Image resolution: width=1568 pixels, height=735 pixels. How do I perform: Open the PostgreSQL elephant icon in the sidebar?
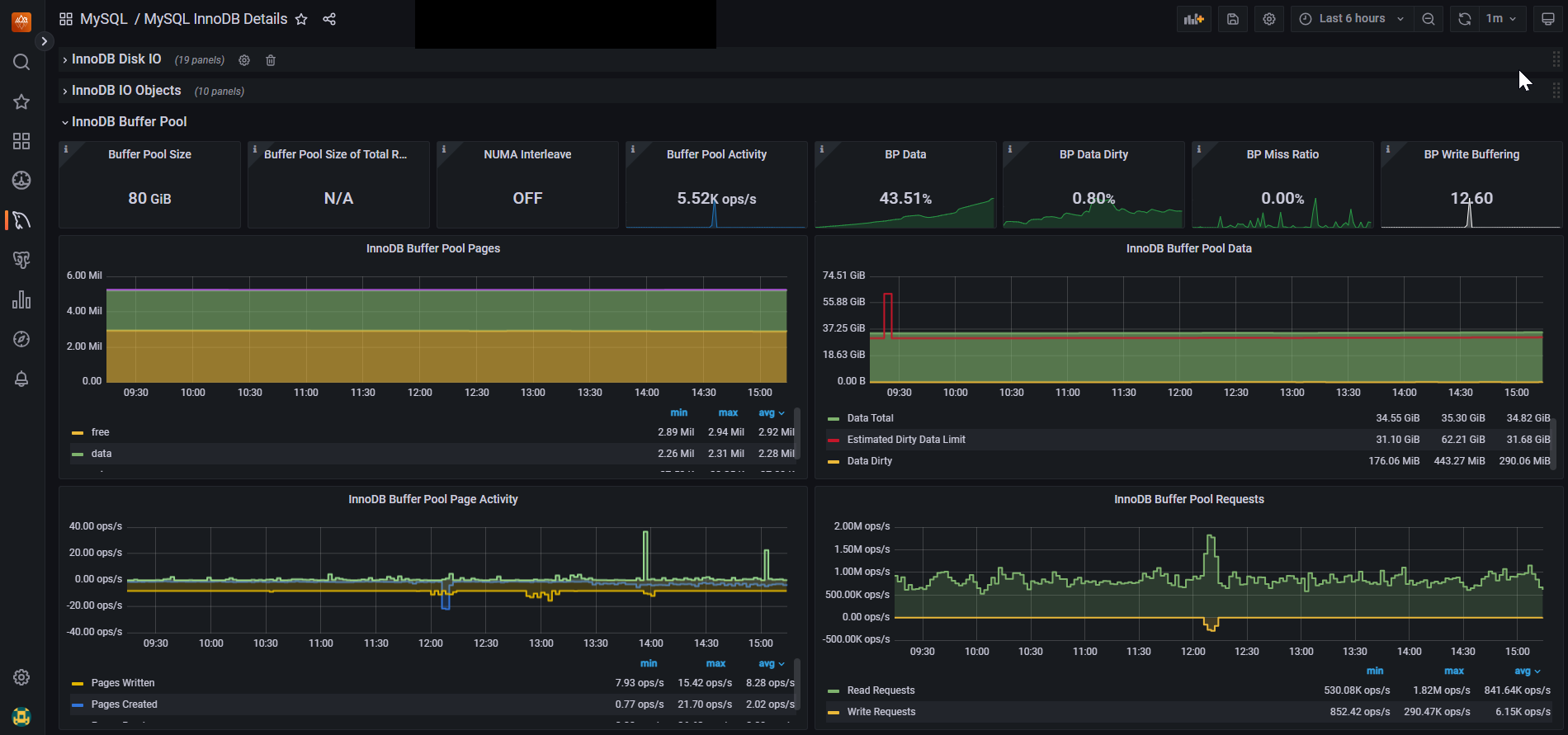tap(21, 260)
